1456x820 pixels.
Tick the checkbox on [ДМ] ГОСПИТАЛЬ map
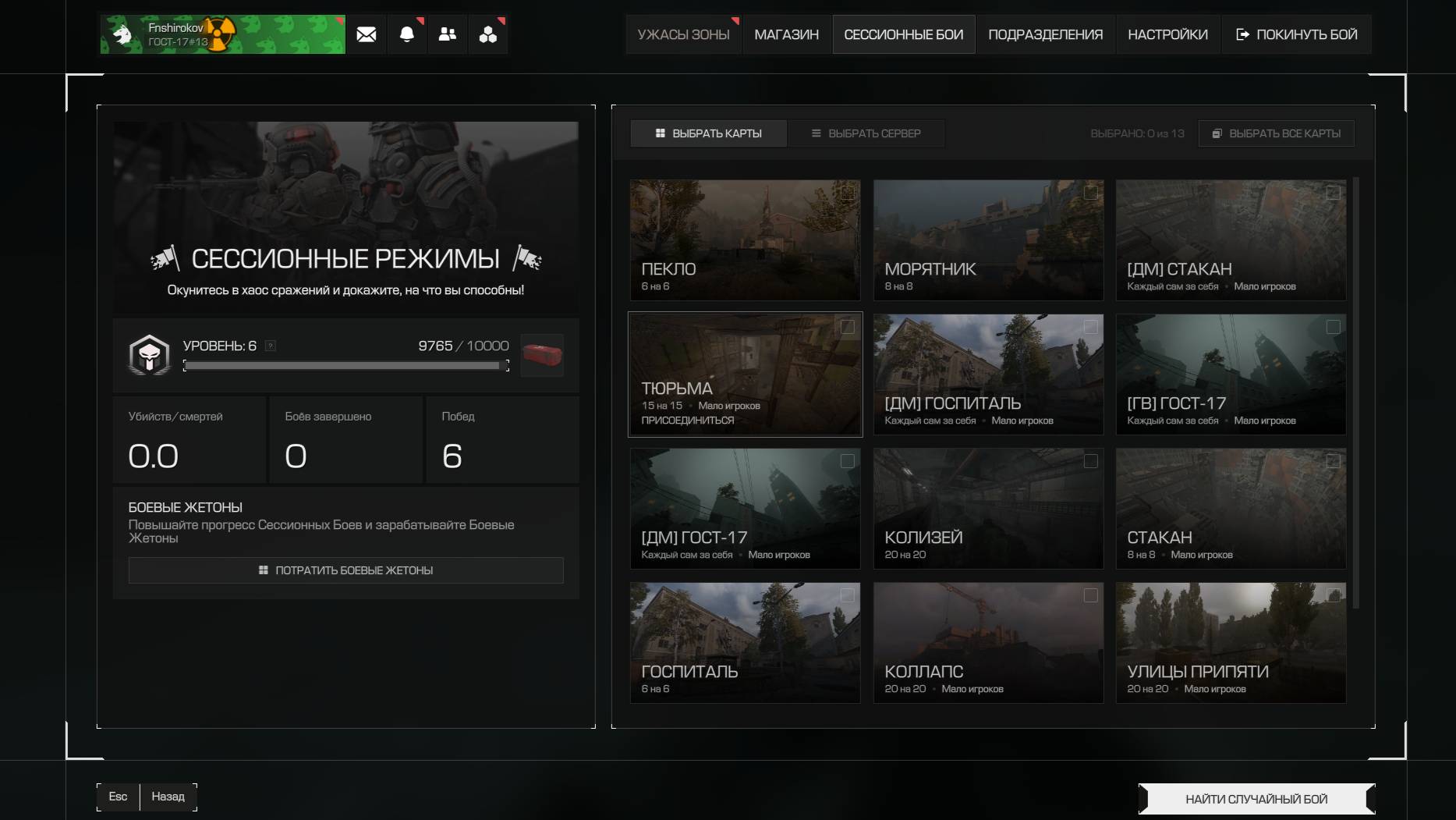coord(1090,327)
